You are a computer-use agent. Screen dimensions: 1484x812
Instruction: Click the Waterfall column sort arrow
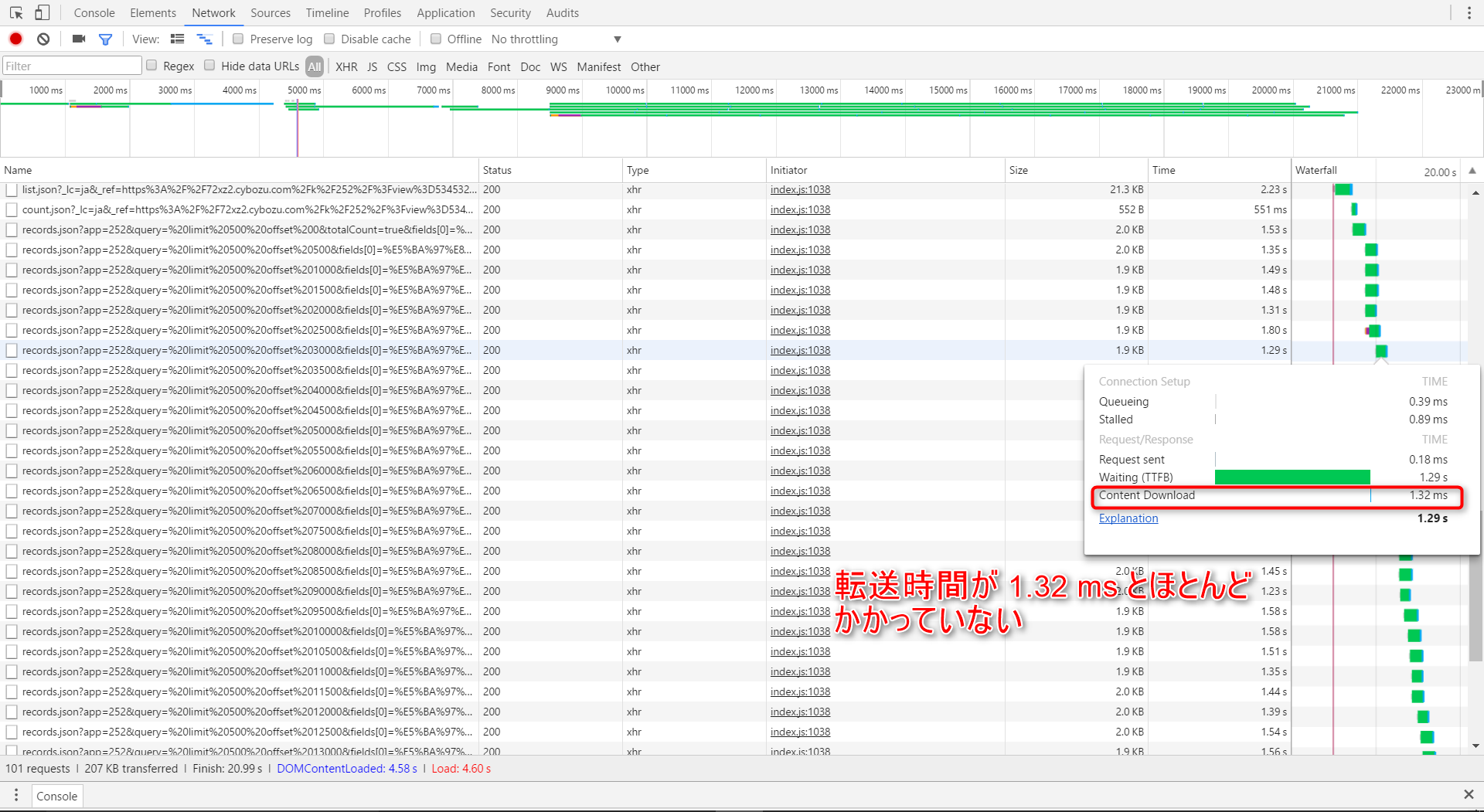click(x=1472, y=171)
